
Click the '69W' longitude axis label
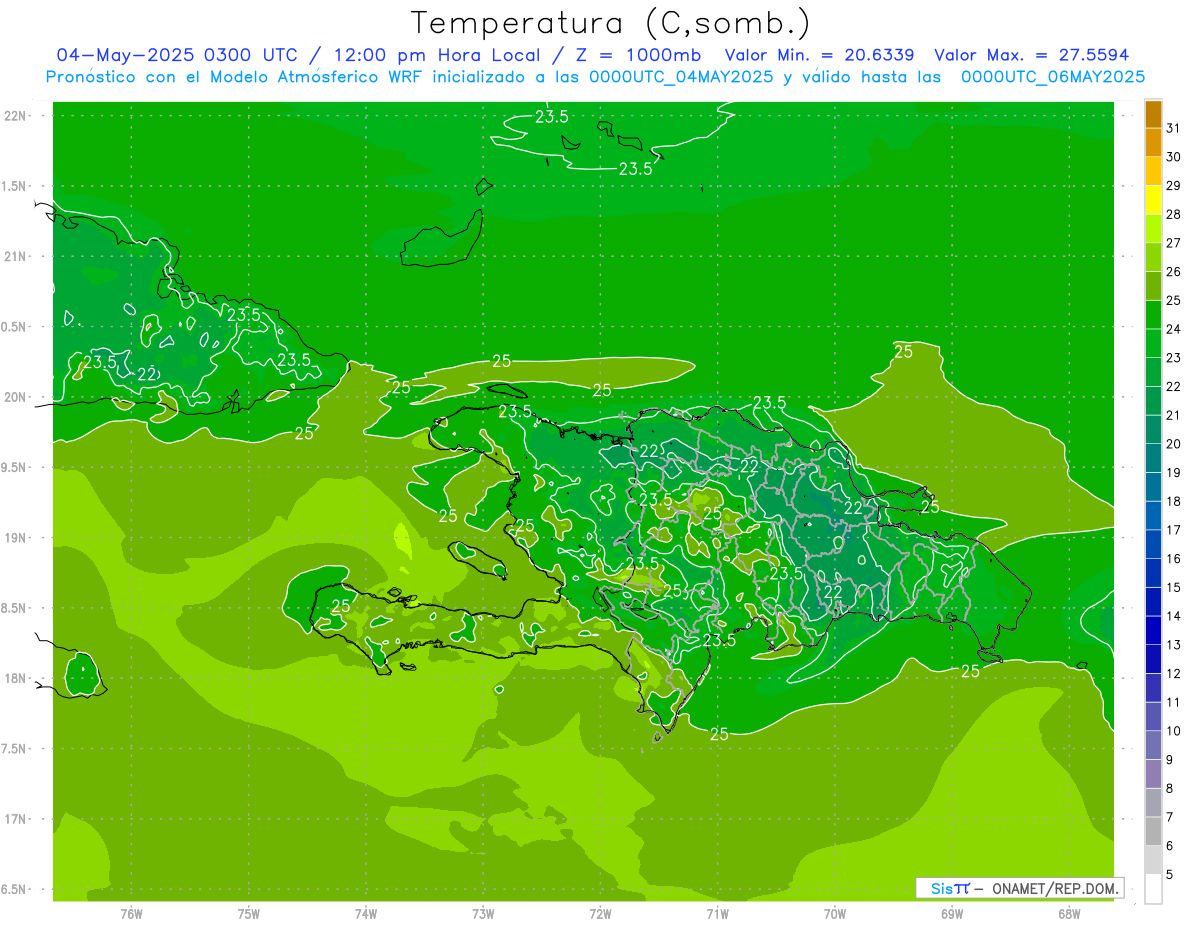(x=952, y=914)
